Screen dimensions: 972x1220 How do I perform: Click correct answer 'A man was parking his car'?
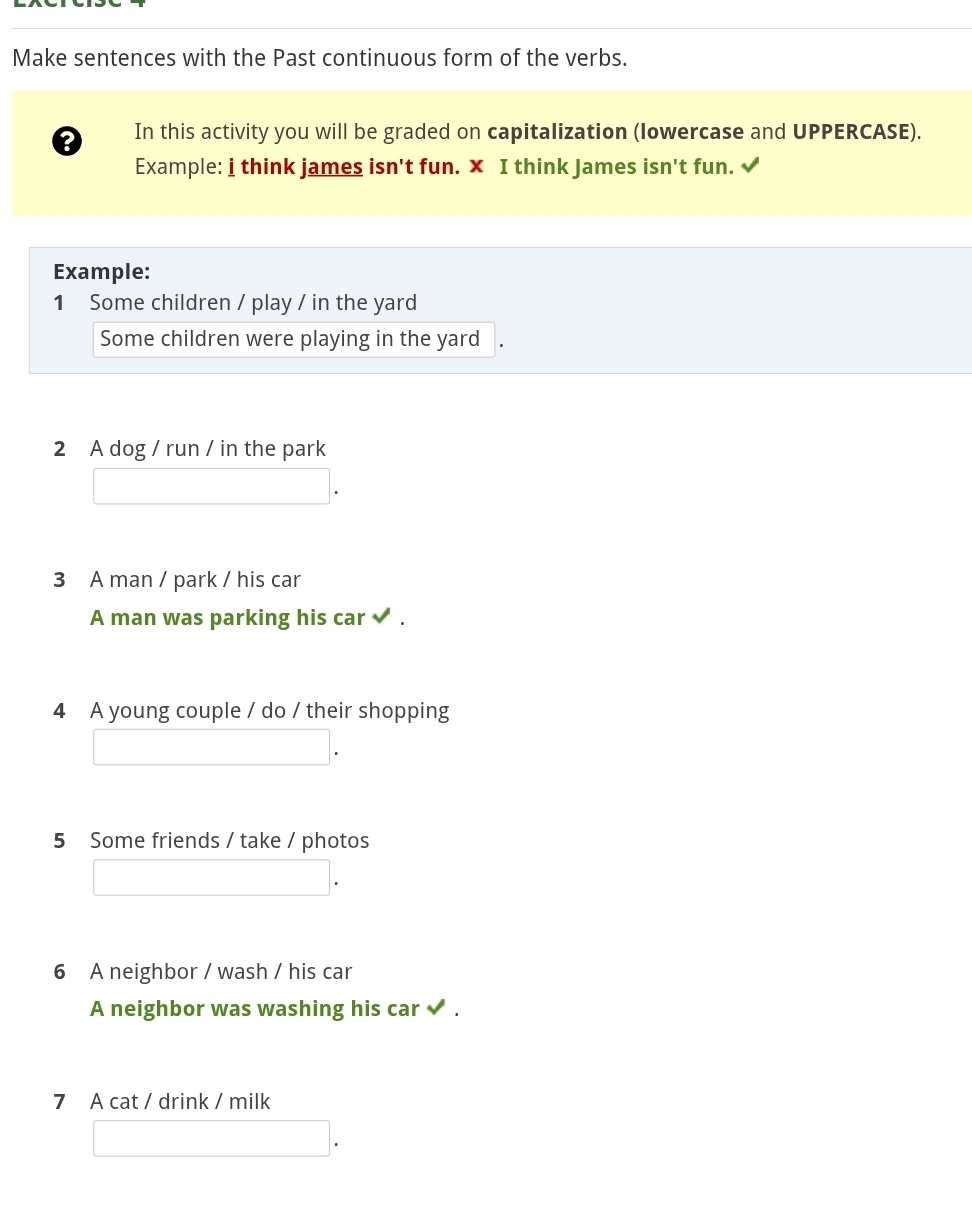[x=228, y=618]
